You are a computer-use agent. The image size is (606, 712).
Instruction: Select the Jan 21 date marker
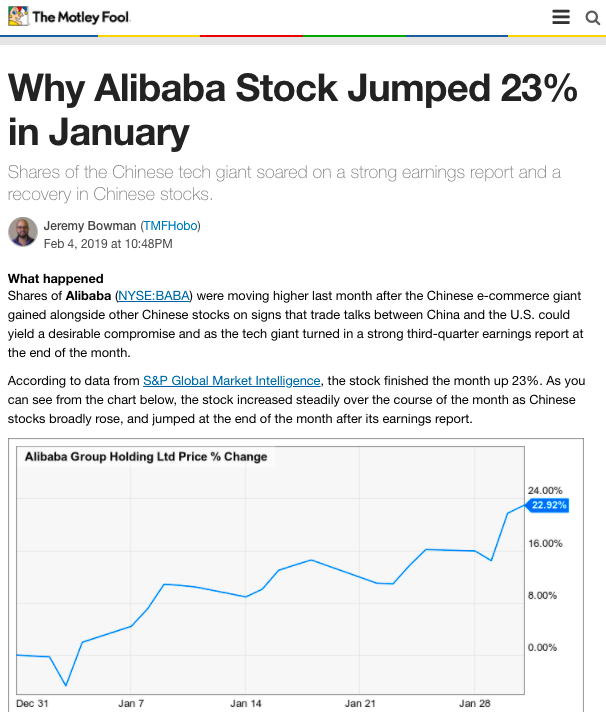click(360, 703)
